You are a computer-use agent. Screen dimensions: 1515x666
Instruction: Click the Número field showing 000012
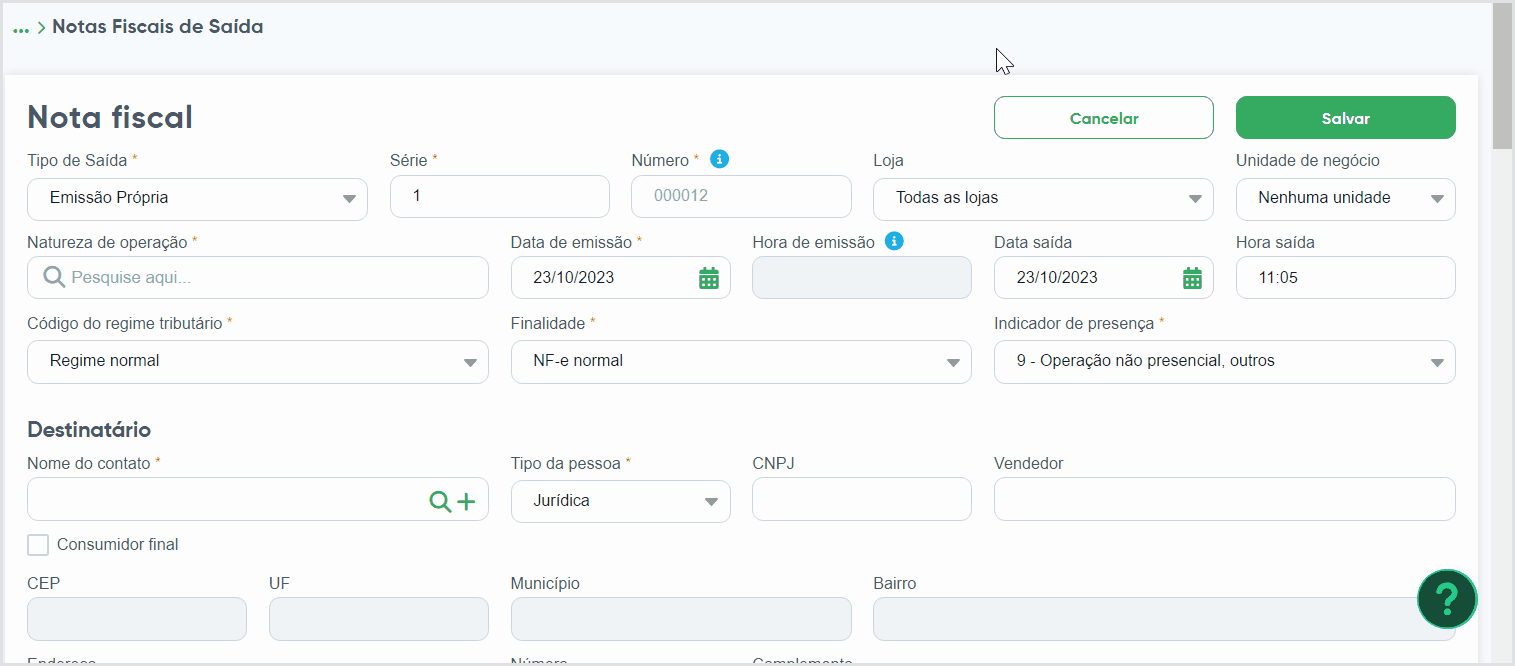click(741, 196)
